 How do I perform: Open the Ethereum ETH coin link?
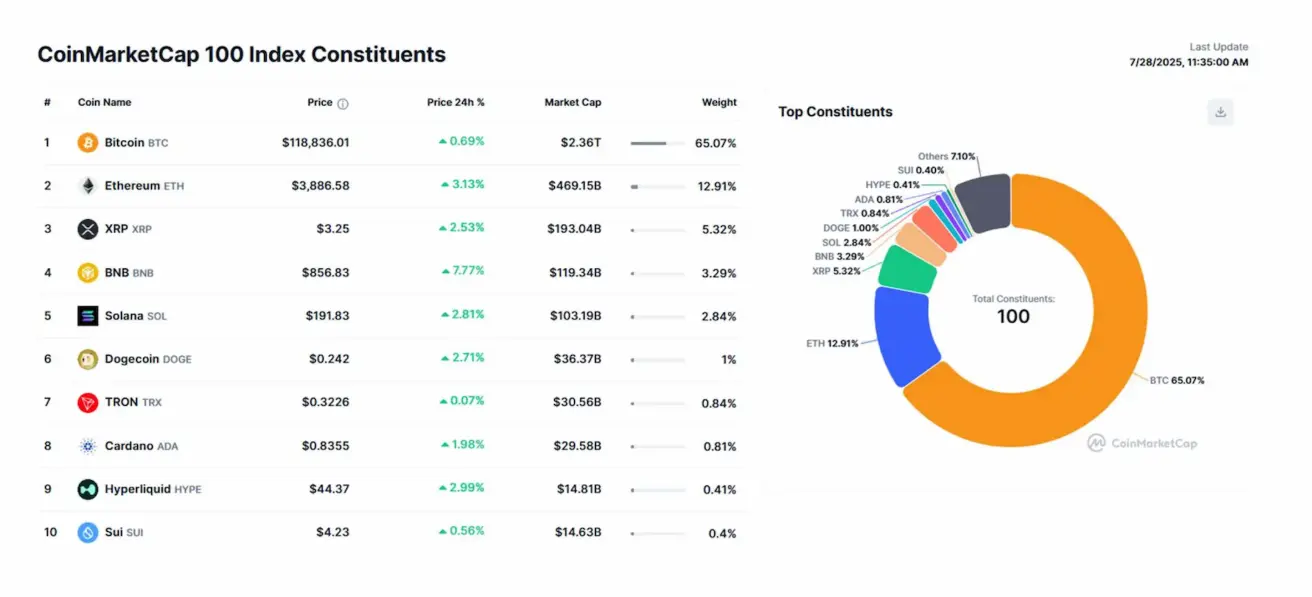click(x=144, y=186)
